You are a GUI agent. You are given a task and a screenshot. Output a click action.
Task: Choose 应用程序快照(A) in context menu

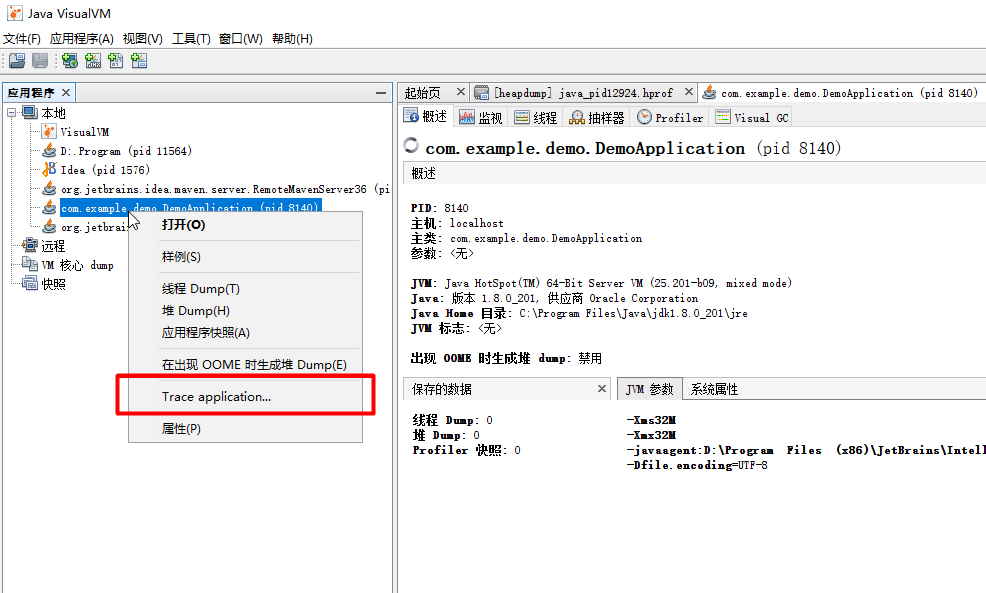click(245, 333)
